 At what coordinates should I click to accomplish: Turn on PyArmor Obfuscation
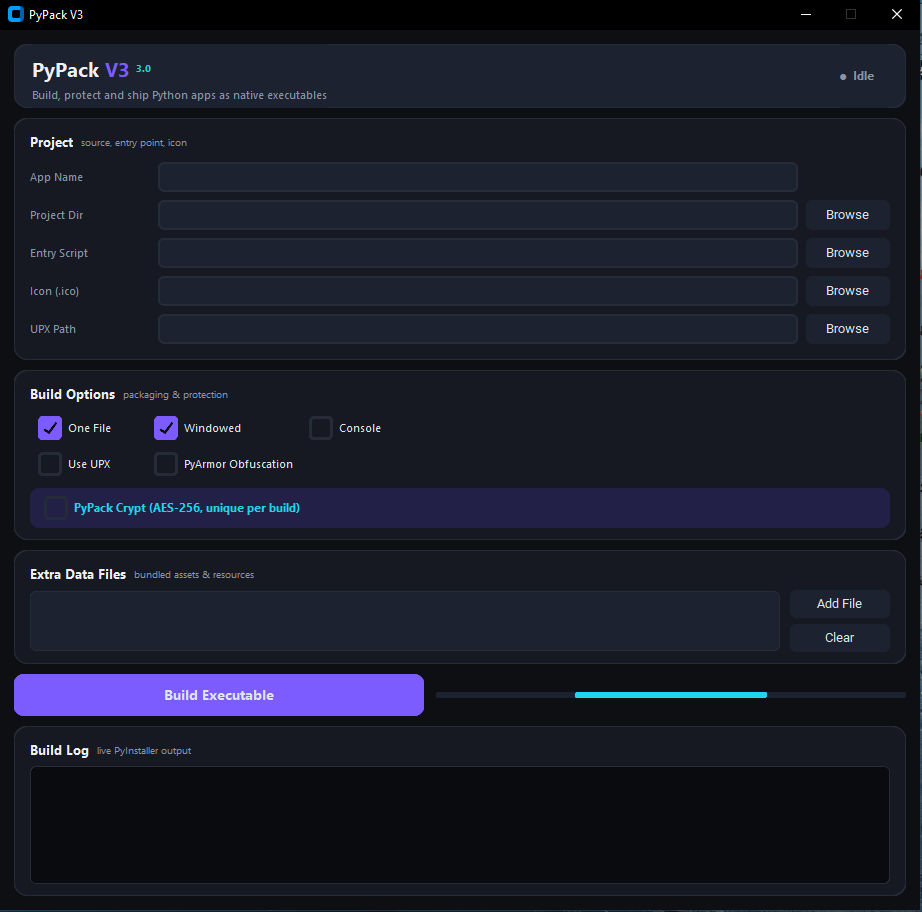tap(166, 464)
